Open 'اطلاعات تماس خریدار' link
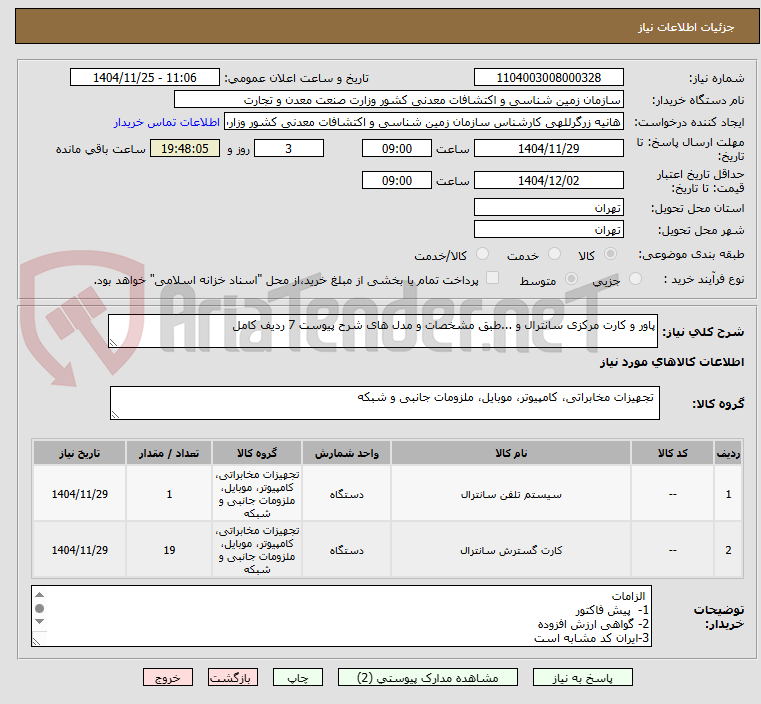This screenshot has width=761, height=704. 167,122
